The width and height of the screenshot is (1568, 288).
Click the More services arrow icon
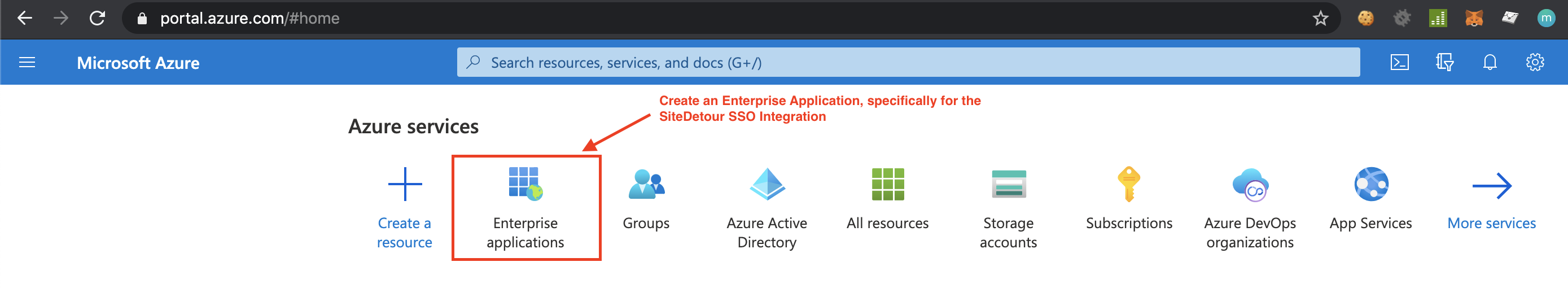coord(1492,186)
